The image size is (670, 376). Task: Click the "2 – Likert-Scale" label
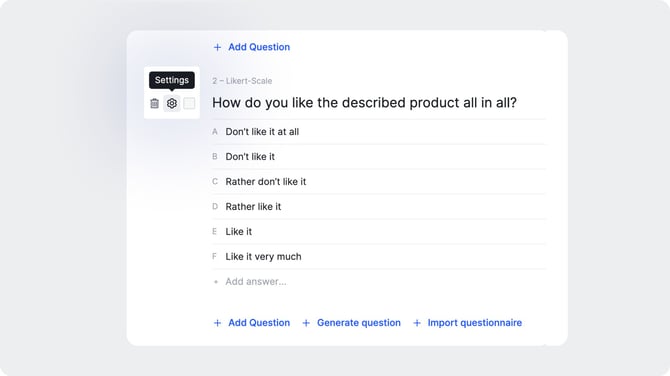click(242, 81)
